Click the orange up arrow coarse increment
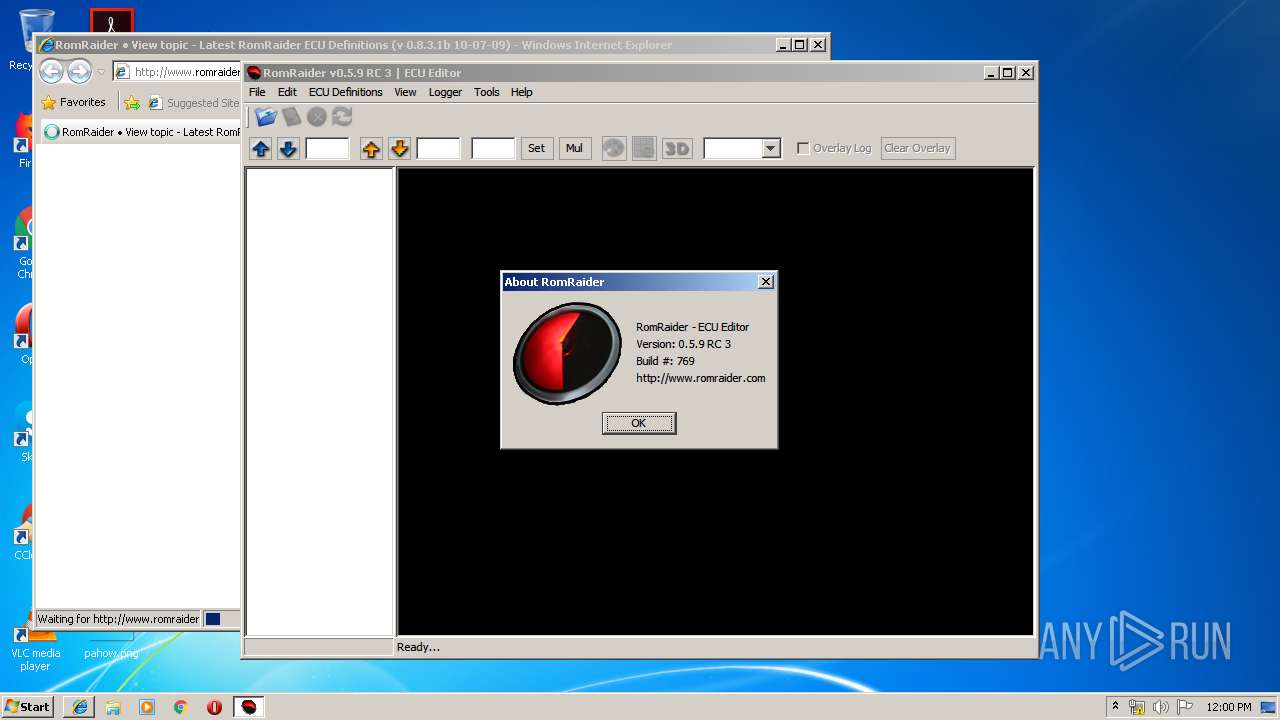Viewport: 1280px width, 720px height. (x=371, y=149)
